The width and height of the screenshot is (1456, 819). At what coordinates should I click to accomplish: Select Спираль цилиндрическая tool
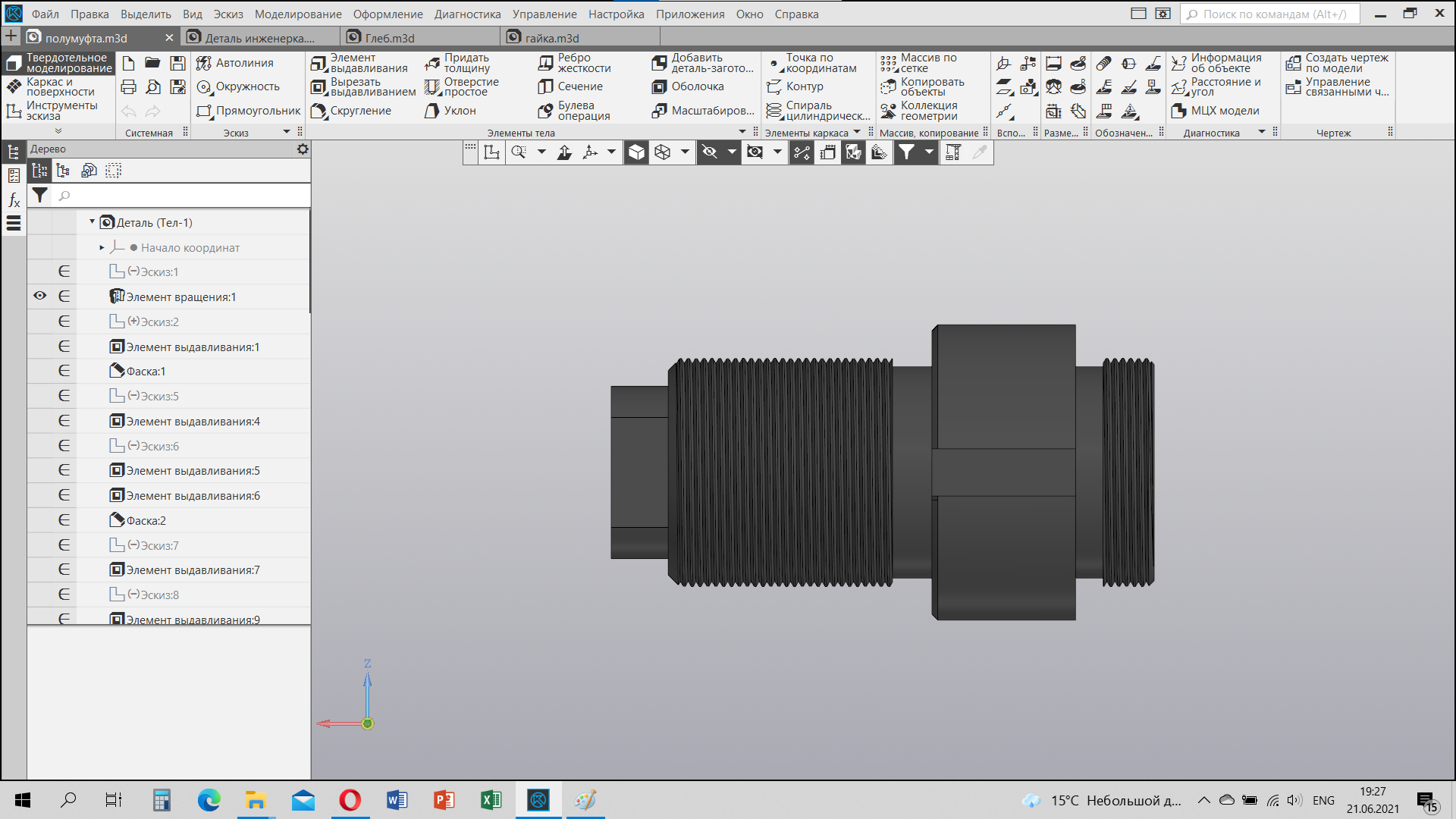(x=818, y=111)
